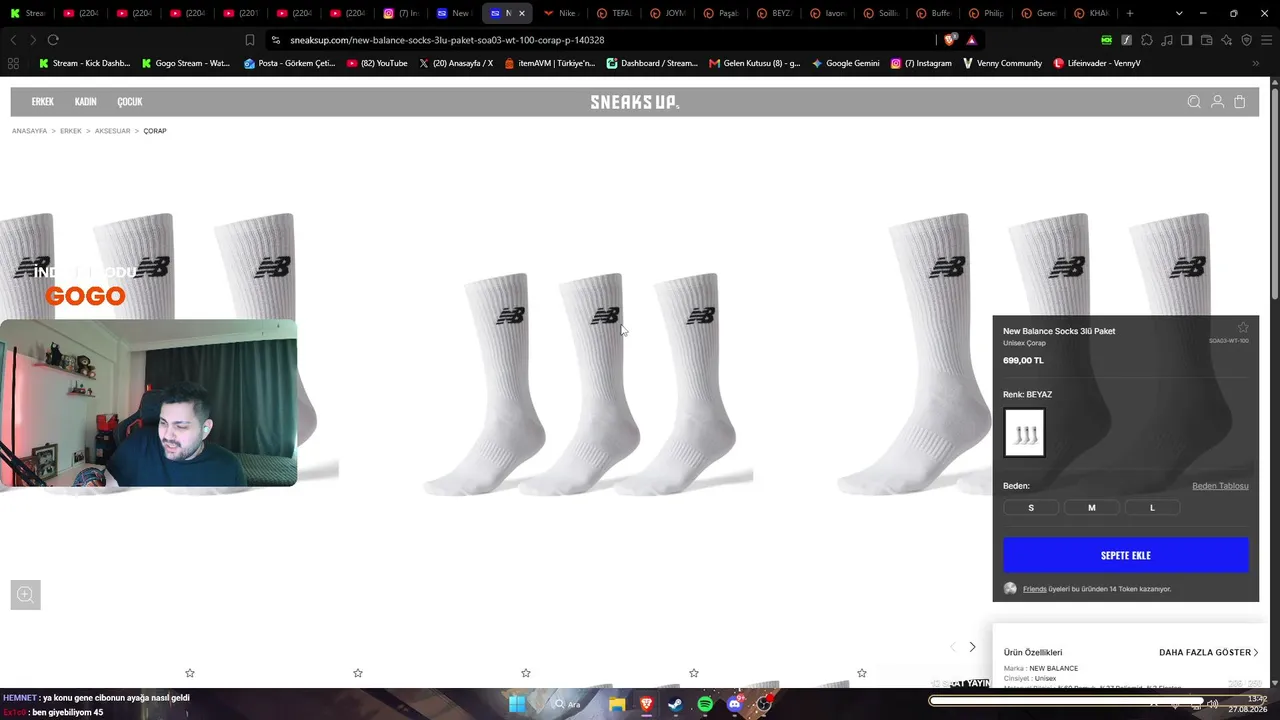Switch to the first Kick Stream tab
1280x720 pixels.
tap(27, 13)
